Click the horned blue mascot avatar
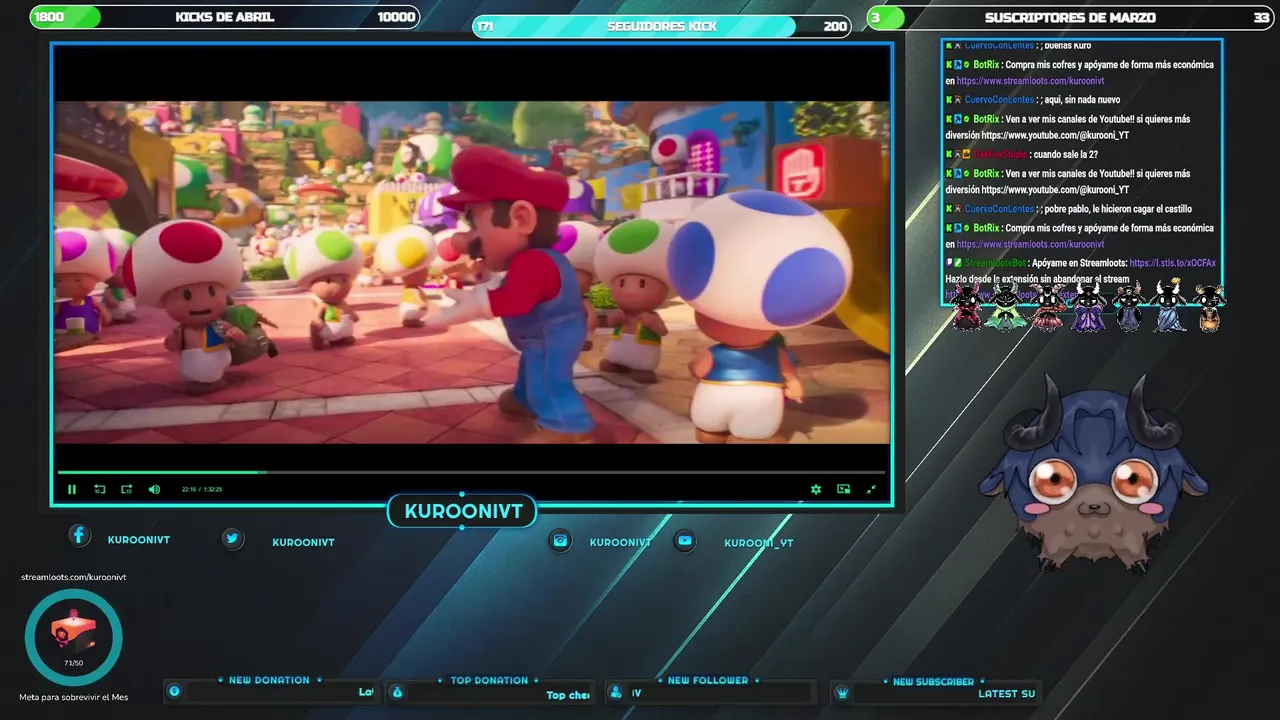This screenshot has width=1280, height=720. coord(1095,472)
